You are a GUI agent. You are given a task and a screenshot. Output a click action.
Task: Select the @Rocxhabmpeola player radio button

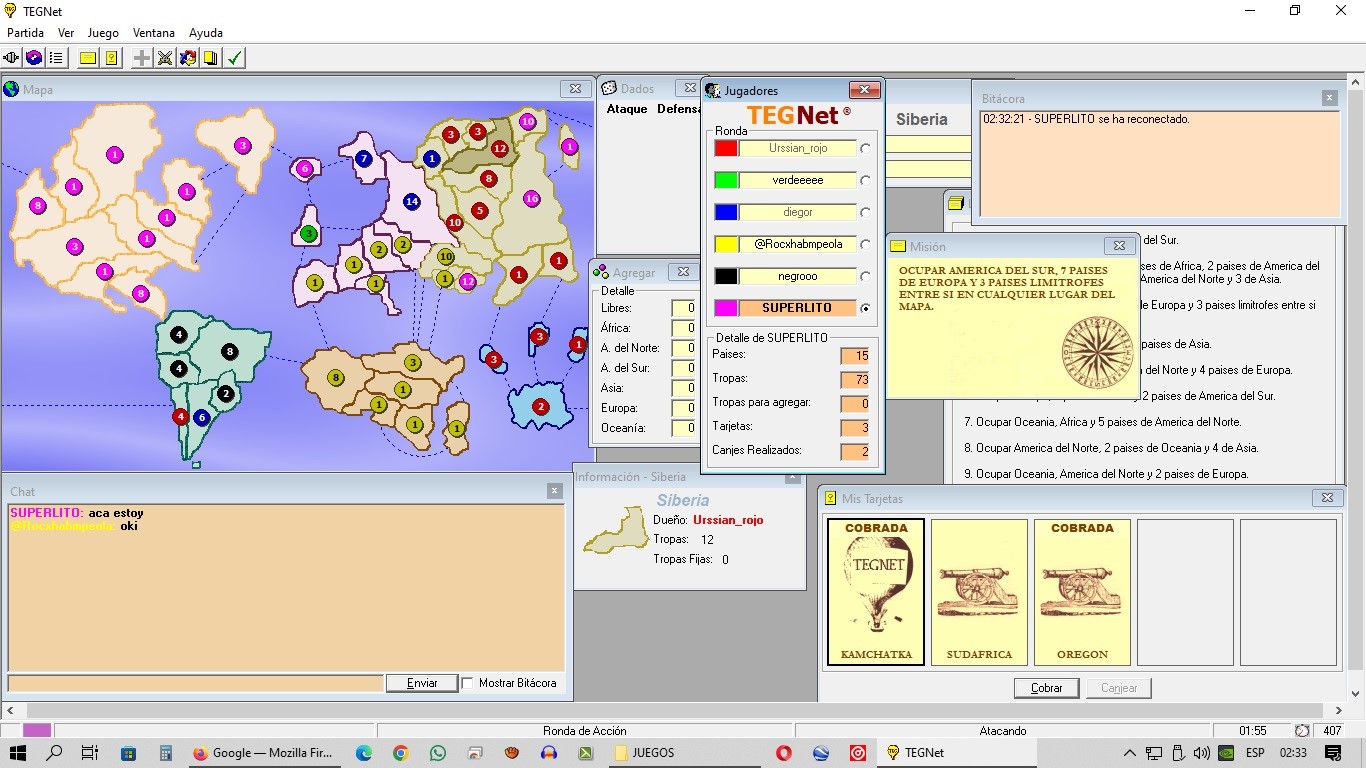click(865, 244)
